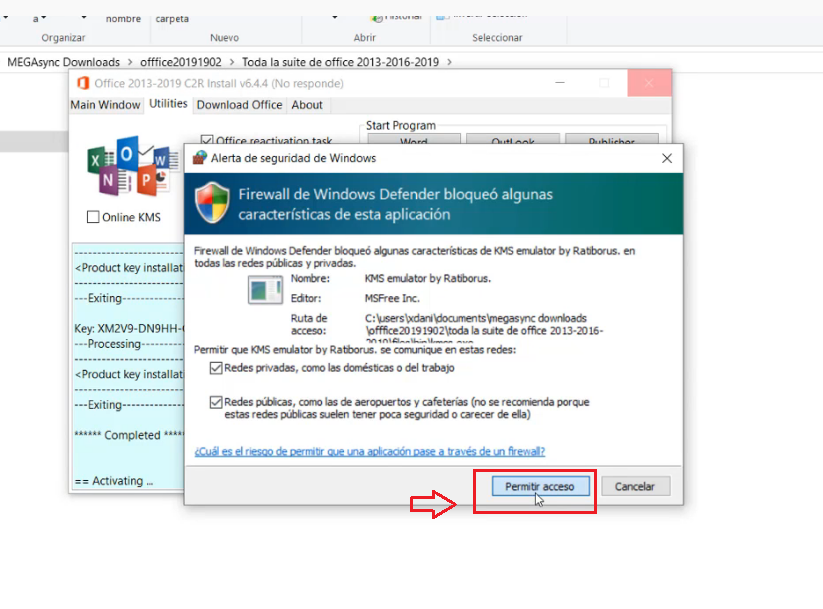Click the Seleccionar ribbon group label
This screenshot has height=609, width=823.
click(x=497, y=38)
